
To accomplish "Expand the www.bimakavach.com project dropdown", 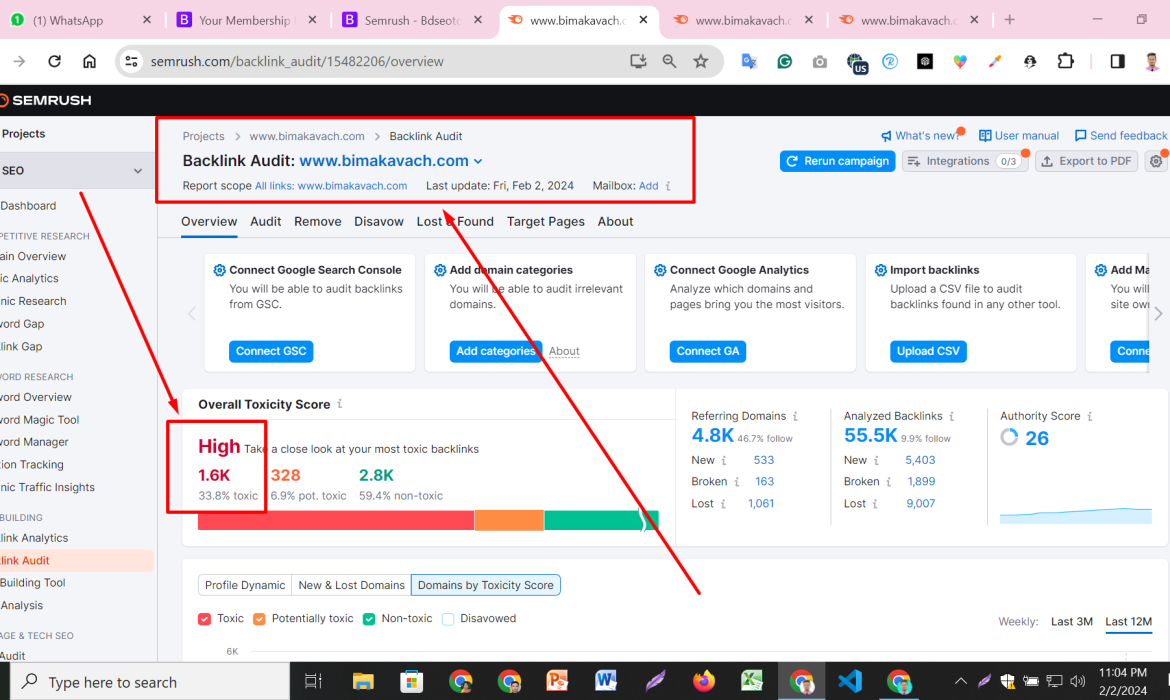I will tap(478, 161).
